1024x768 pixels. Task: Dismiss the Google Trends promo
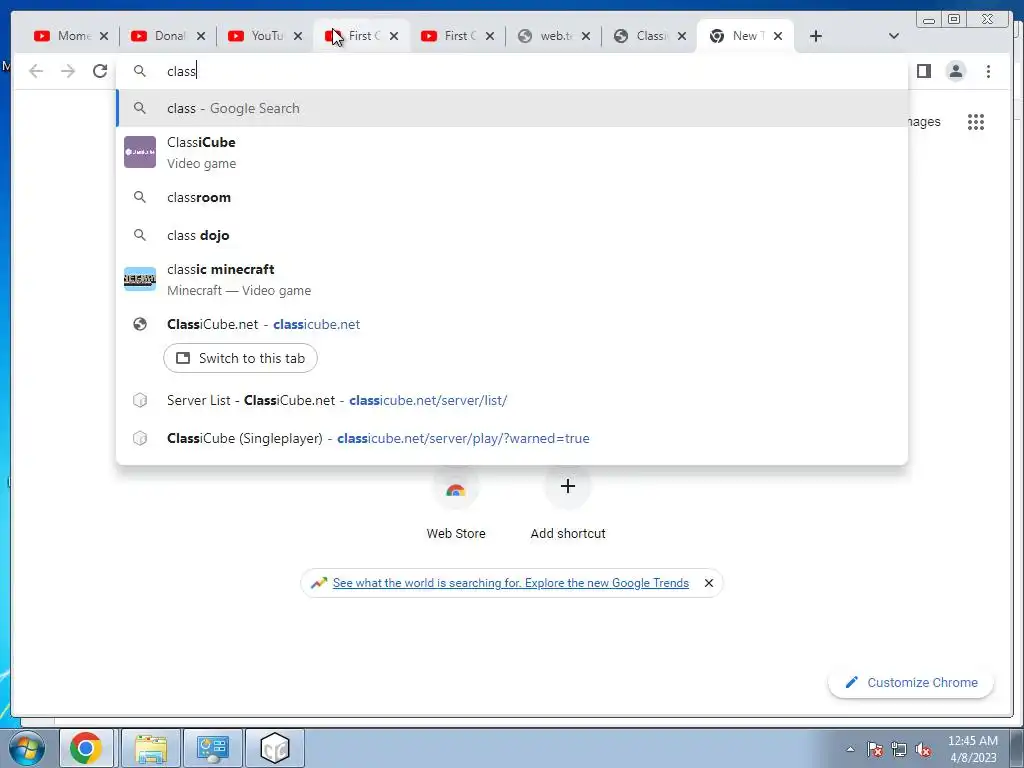pyautogui.click(x=709, y=583)
